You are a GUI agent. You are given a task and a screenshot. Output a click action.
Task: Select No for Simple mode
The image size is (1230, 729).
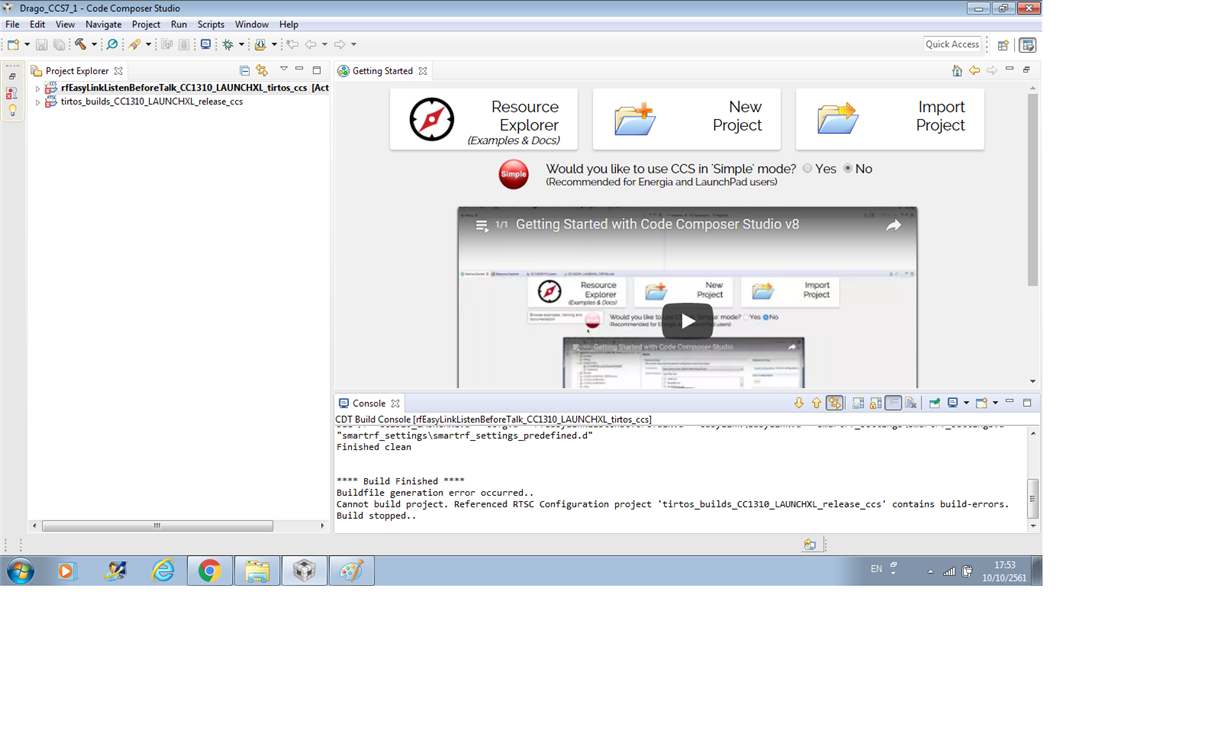click(848, 169)
